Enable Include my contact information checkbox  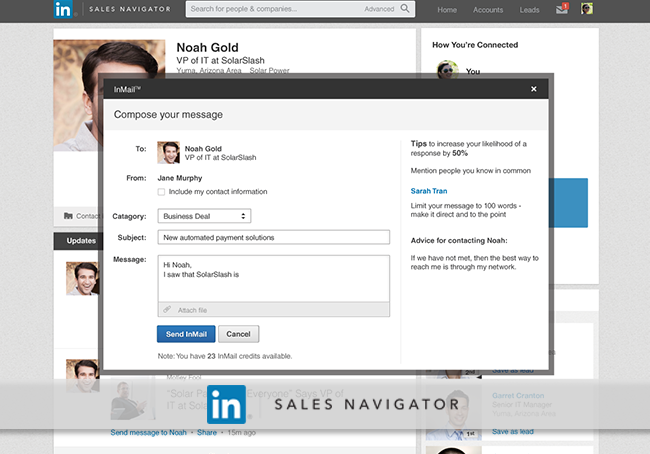pos(162,192)
